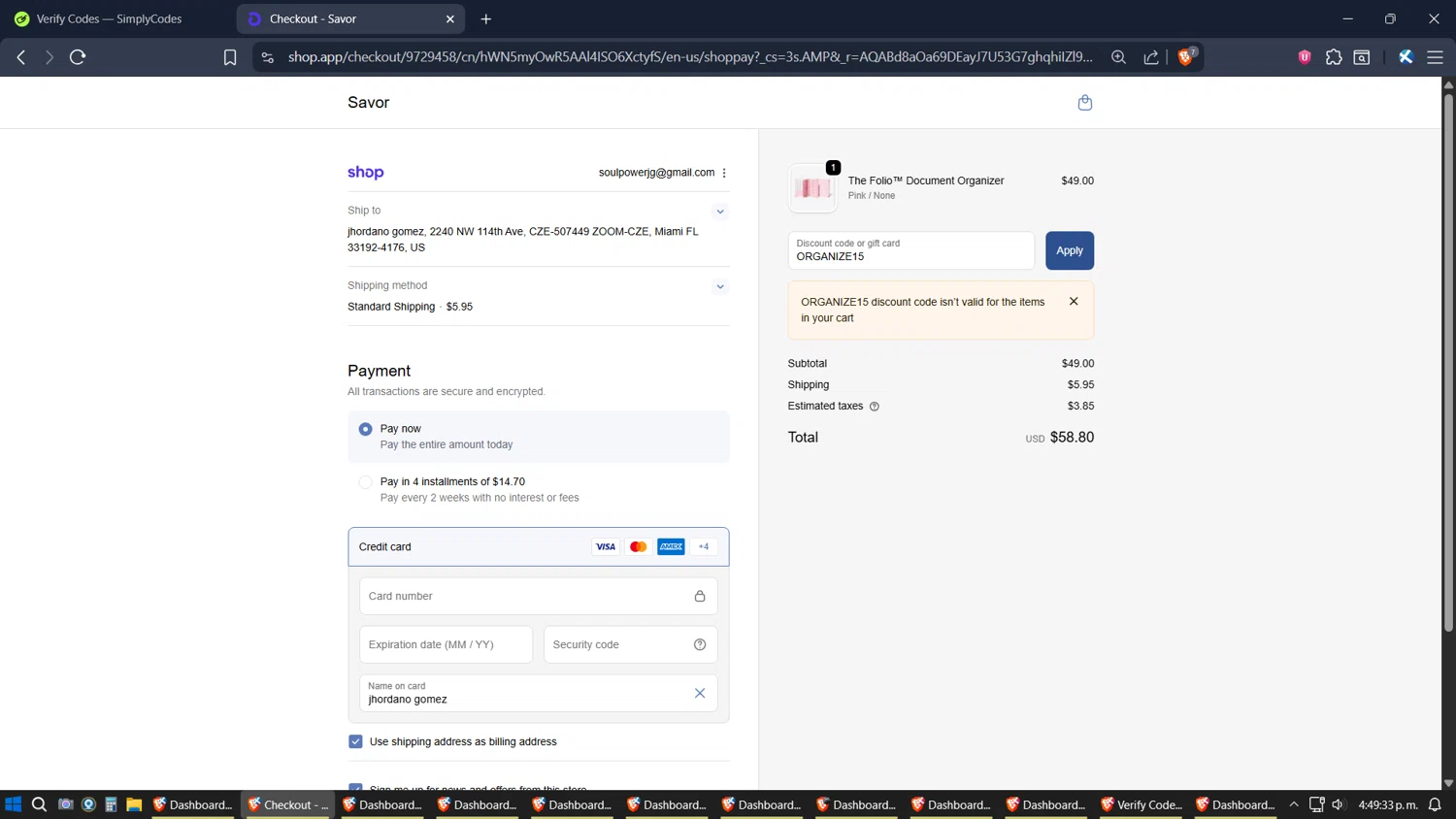Click the lock icon in Card number
This screenshot has width=1456, height=819.
(x=700, y=596)
